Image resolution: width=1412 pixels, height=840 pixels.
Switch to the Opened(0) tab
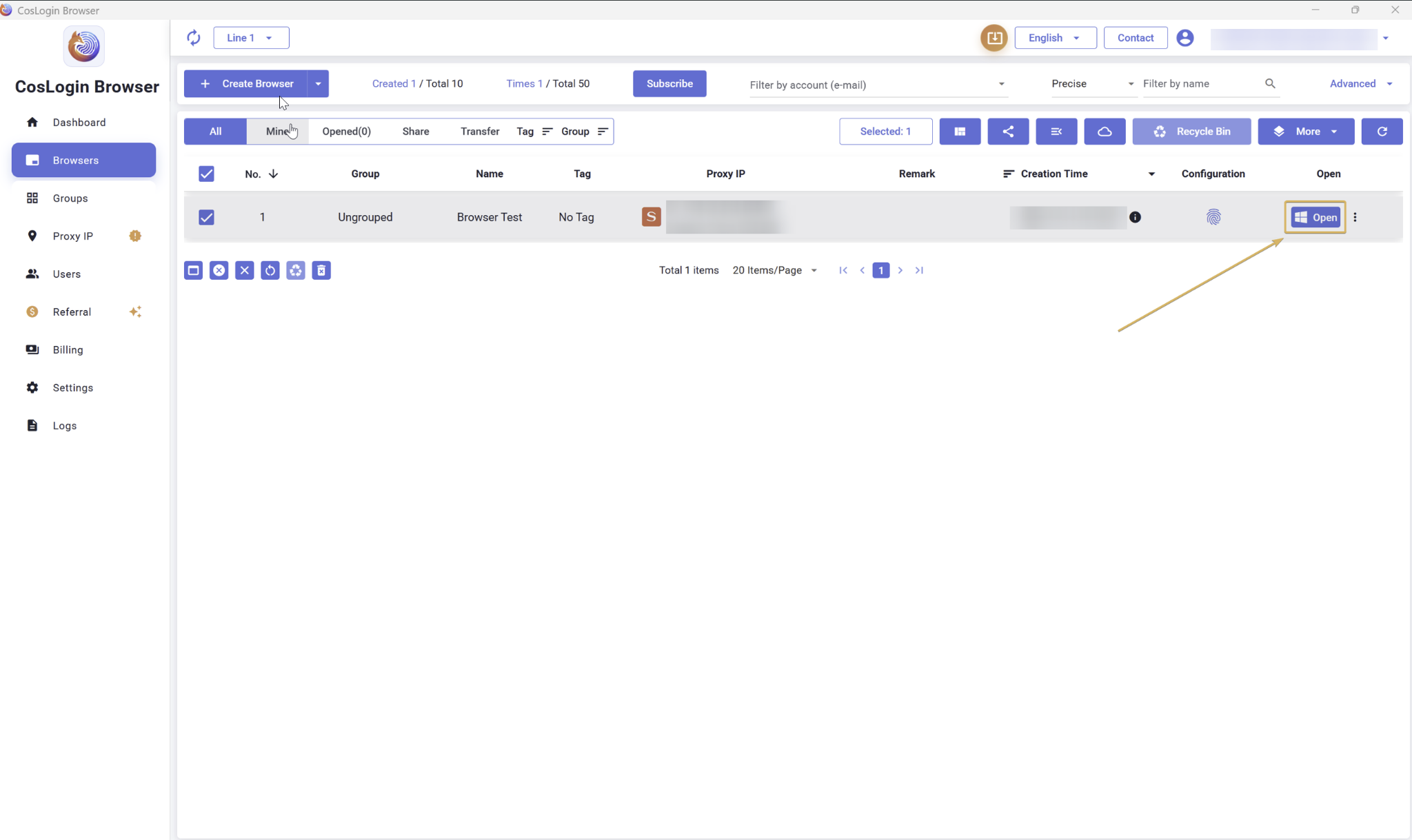click(x=346, y=132)
